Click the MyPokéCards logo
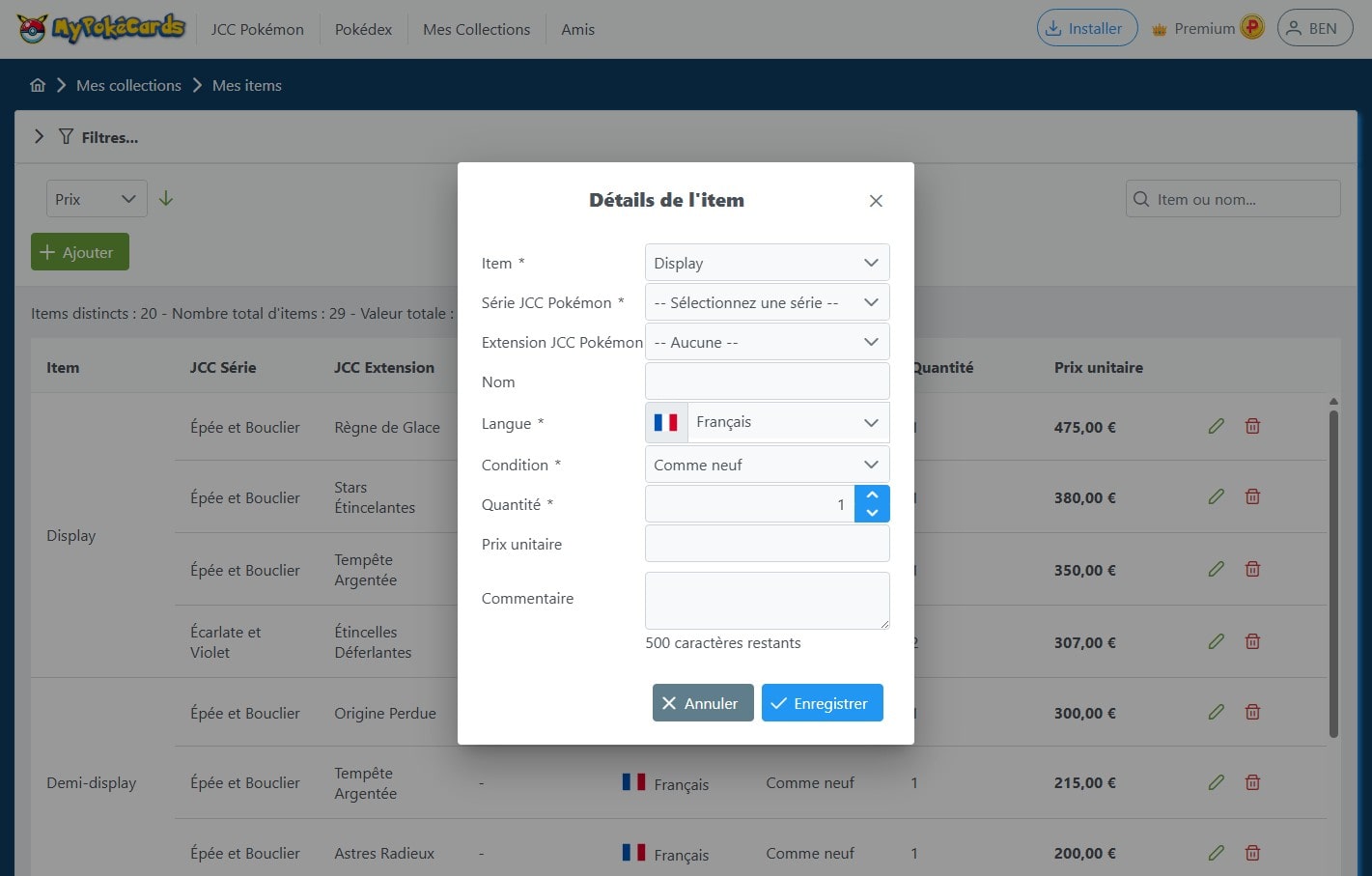 101,28
